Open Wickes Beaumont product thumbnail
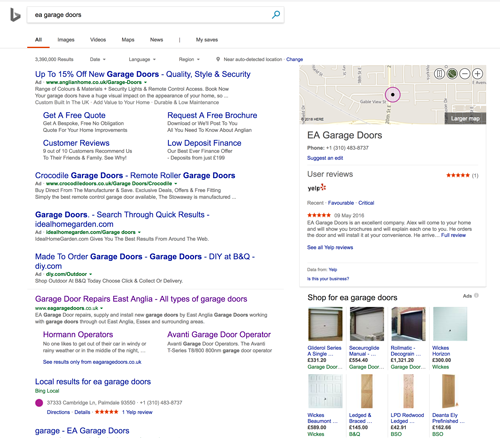 click(325, 391)
